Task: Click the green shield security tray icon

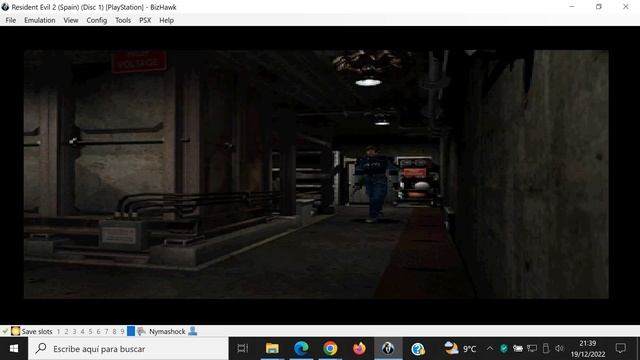Action: click(x=504, y=349)
